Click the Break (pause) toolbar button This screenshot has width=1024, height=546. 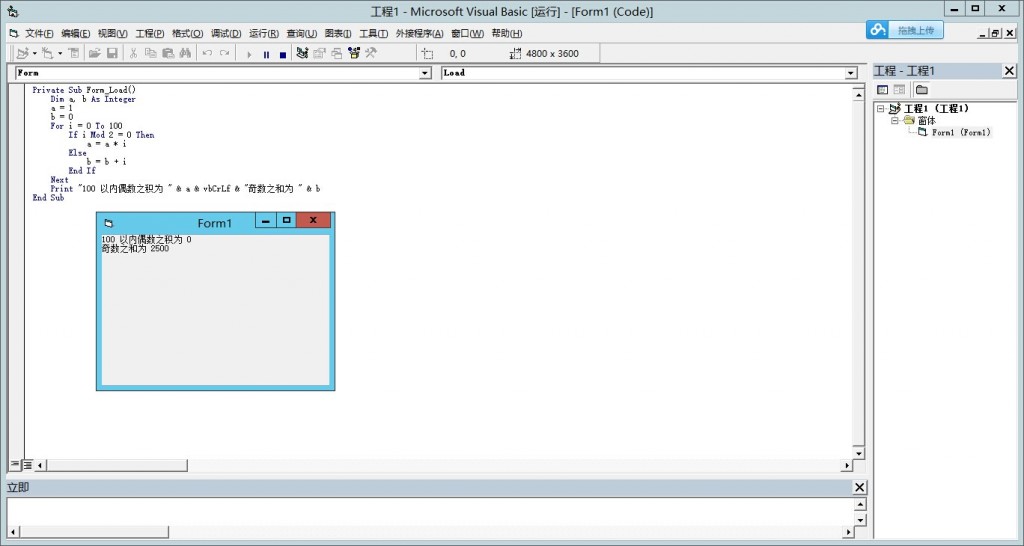coord(266,54)
